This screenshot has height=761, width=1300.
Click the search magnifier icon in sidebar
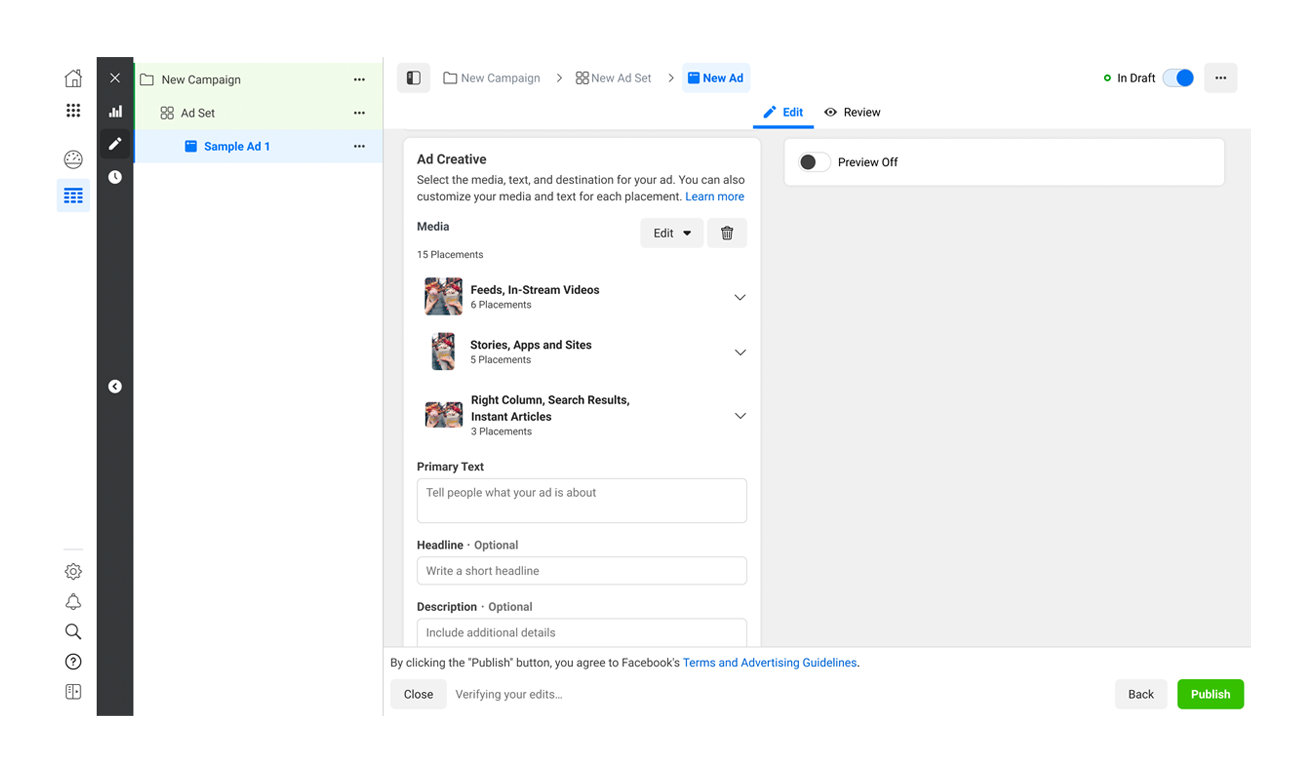[73, 632]
